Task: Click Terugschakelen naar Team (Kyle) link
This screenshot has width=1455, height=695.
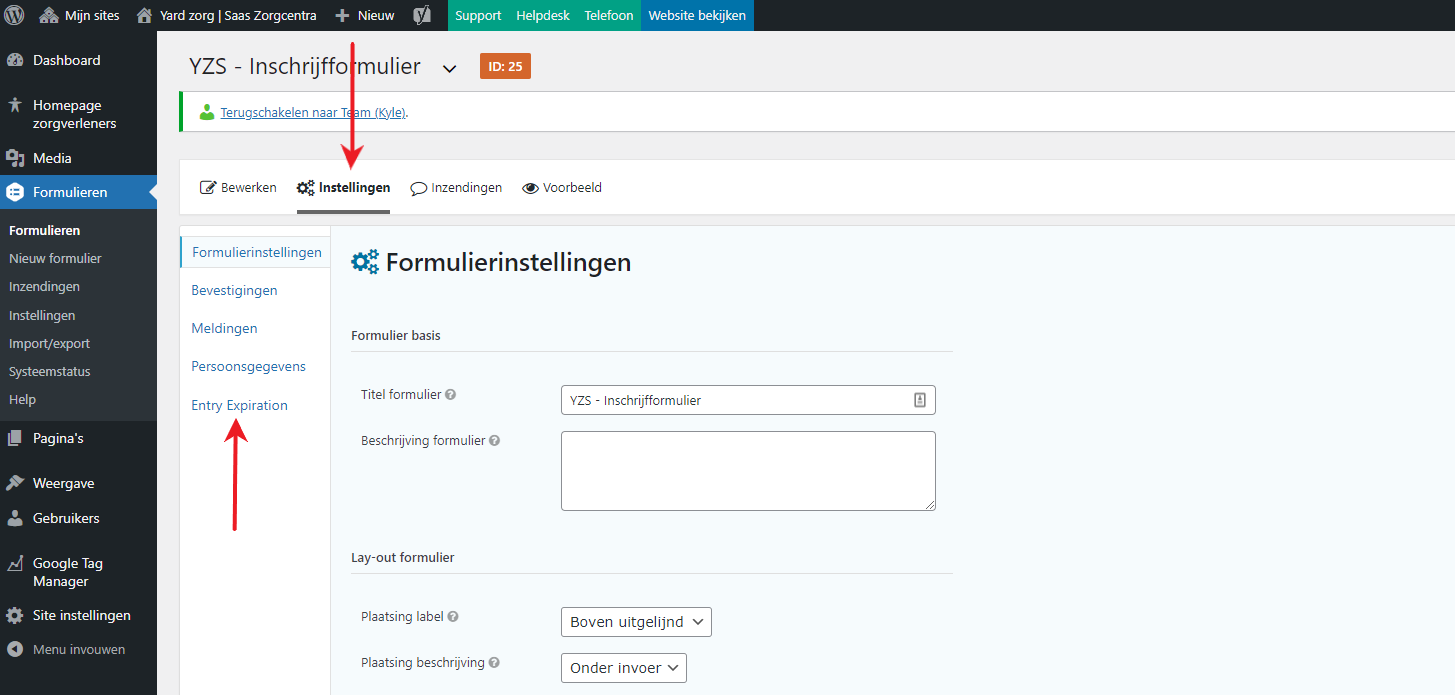Action: (x=313, y=112)
